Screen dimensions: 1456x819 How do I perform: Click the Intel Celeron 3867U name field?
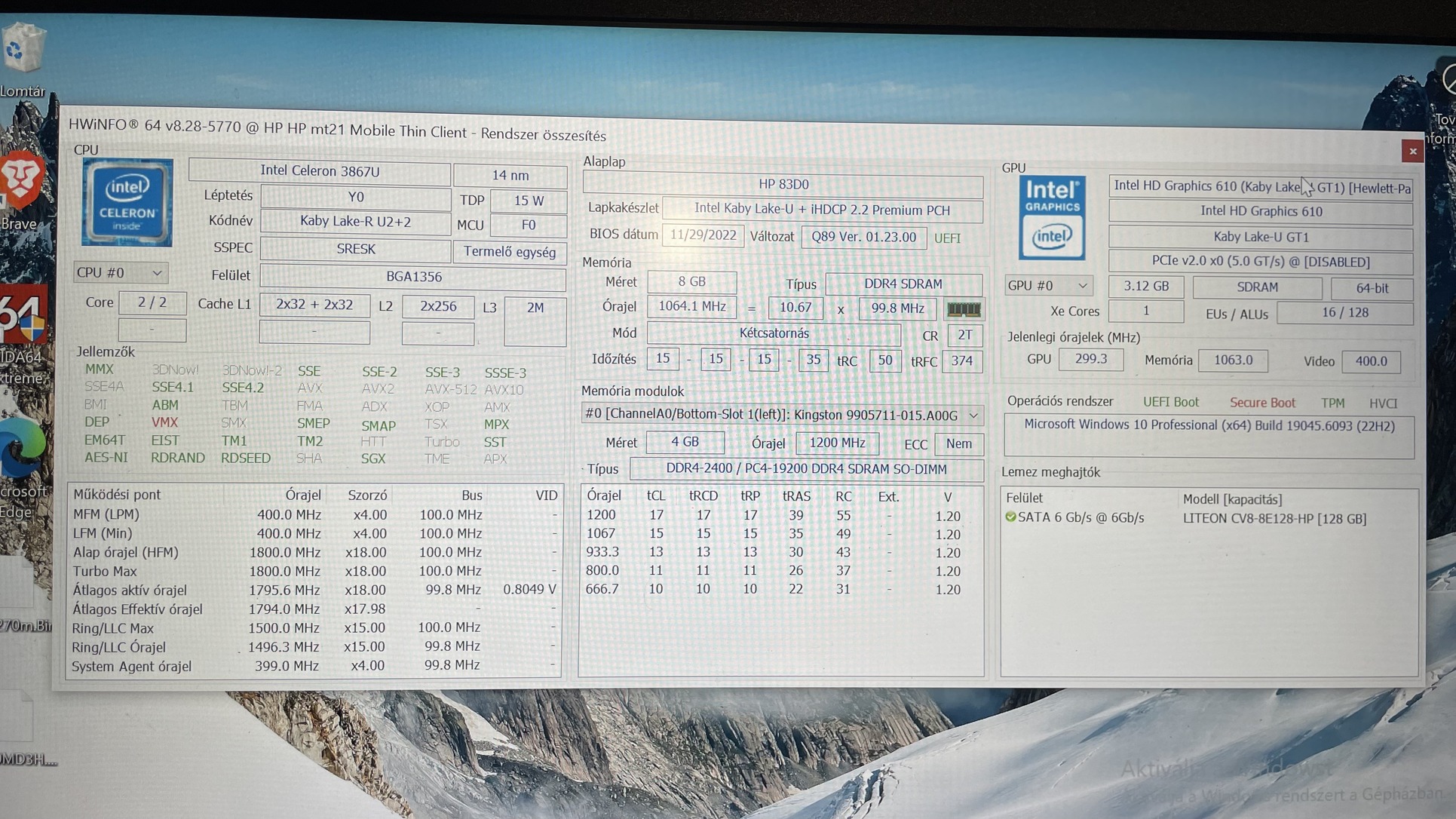320,171
